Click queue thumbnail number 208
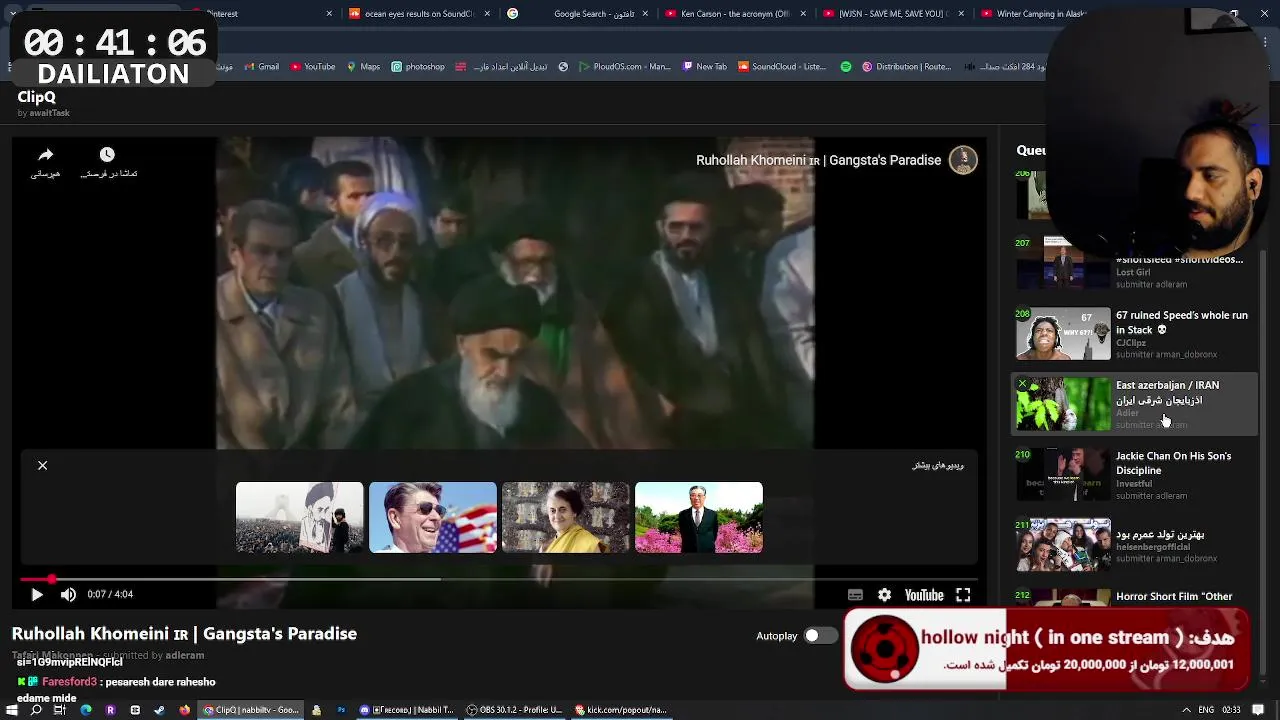 (1063, 334)
